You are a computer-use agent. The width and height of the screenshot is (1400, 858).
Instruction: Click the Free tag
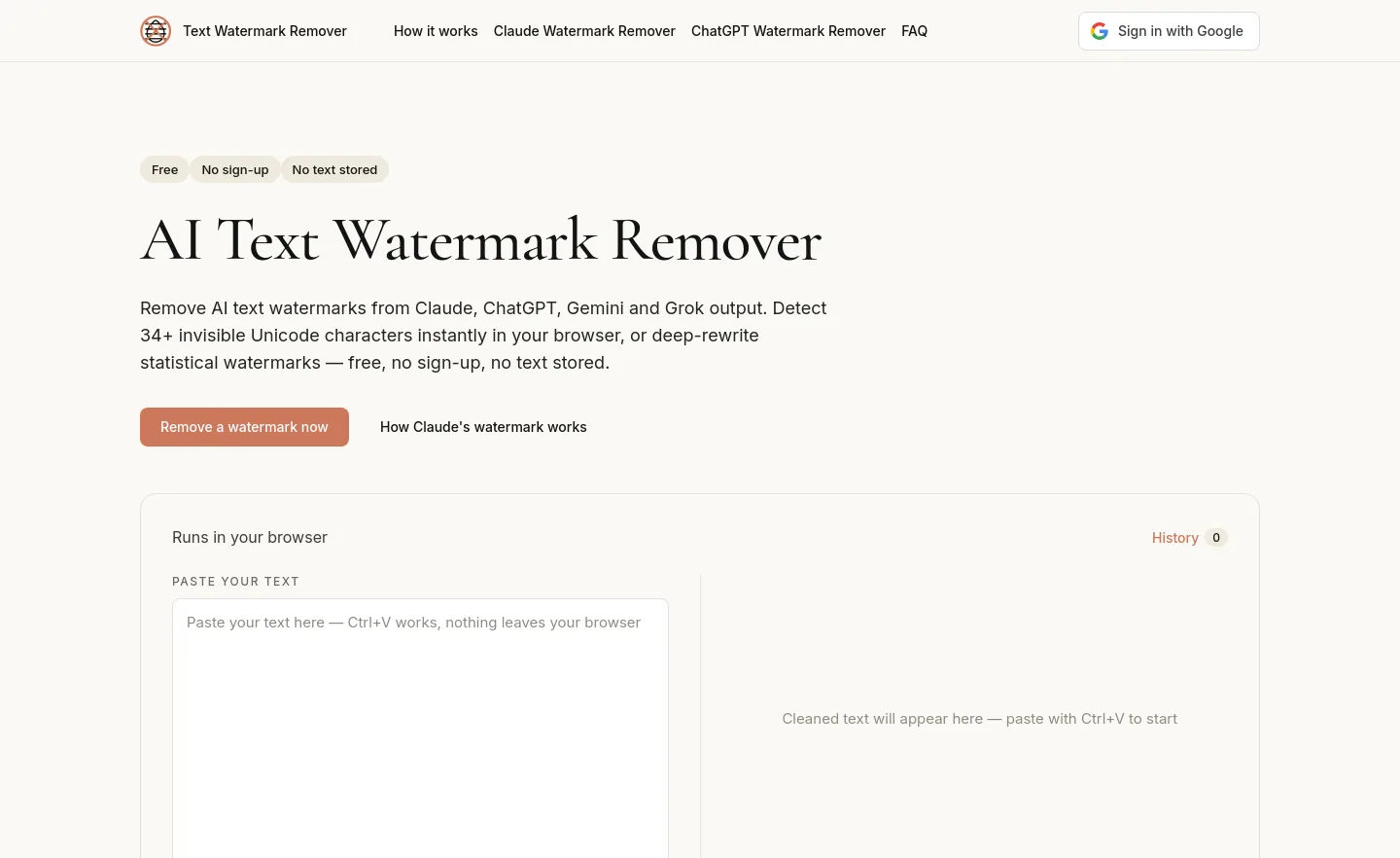[x=164, y=169]
